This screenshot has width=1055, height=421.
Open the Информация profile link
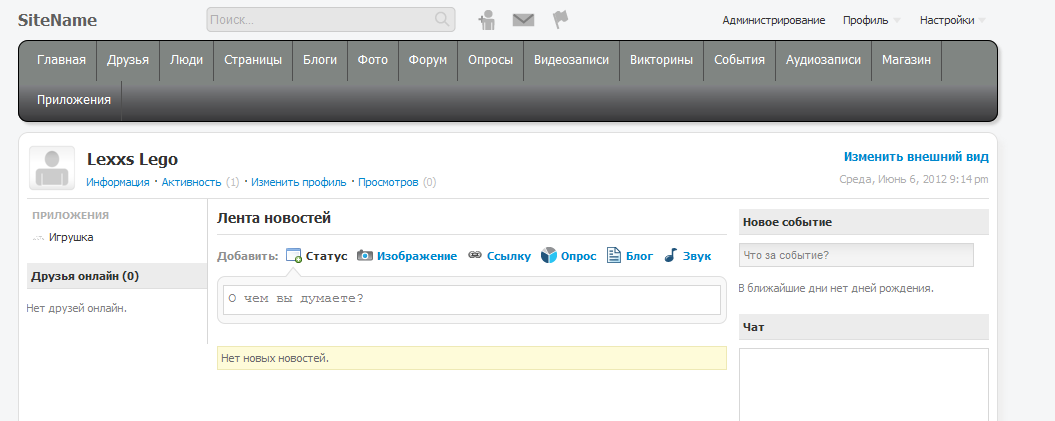[x=118, y=182]
